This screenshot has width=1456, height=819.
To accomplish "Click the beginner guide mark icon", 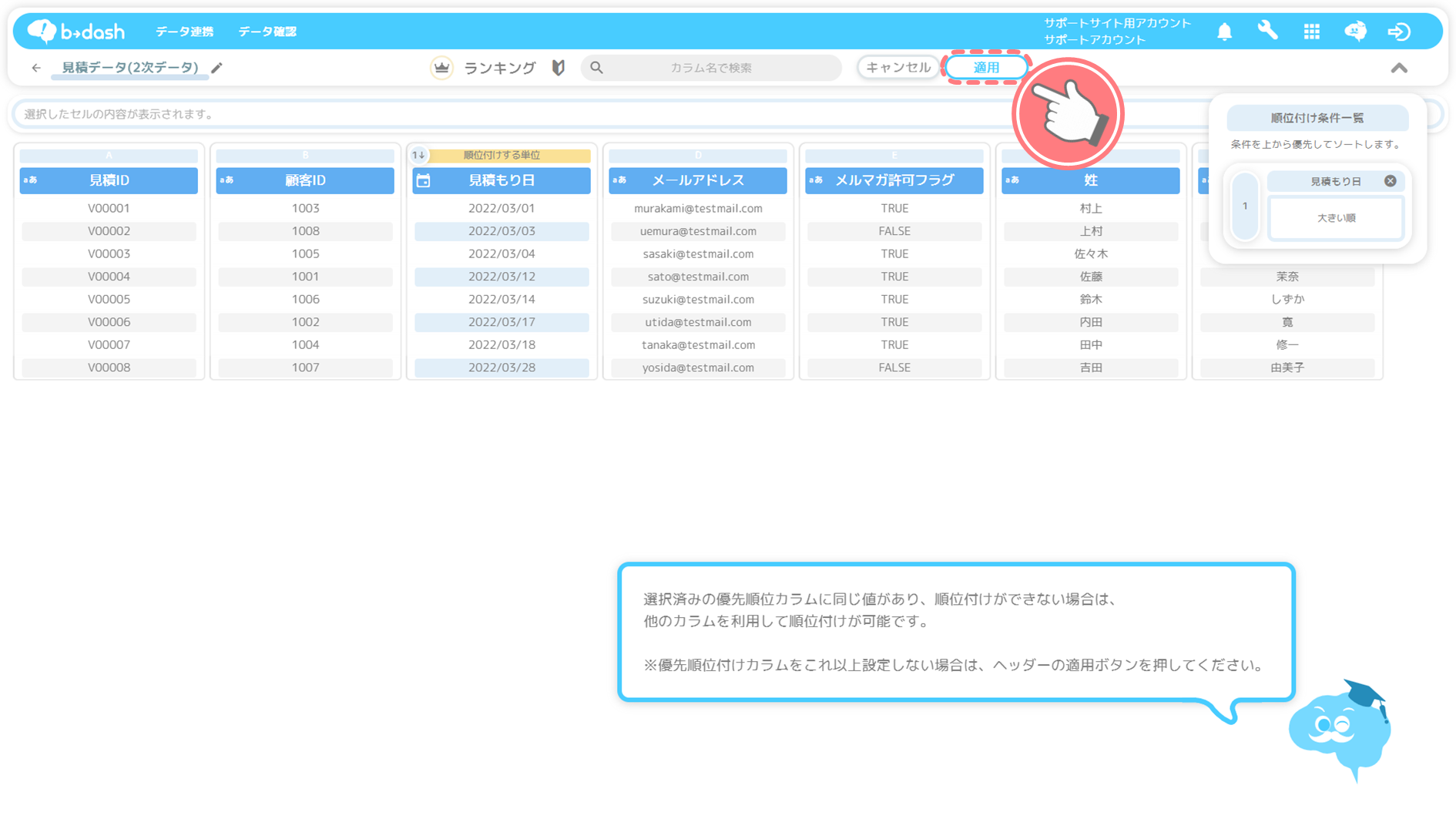I will tap(559, 68).
